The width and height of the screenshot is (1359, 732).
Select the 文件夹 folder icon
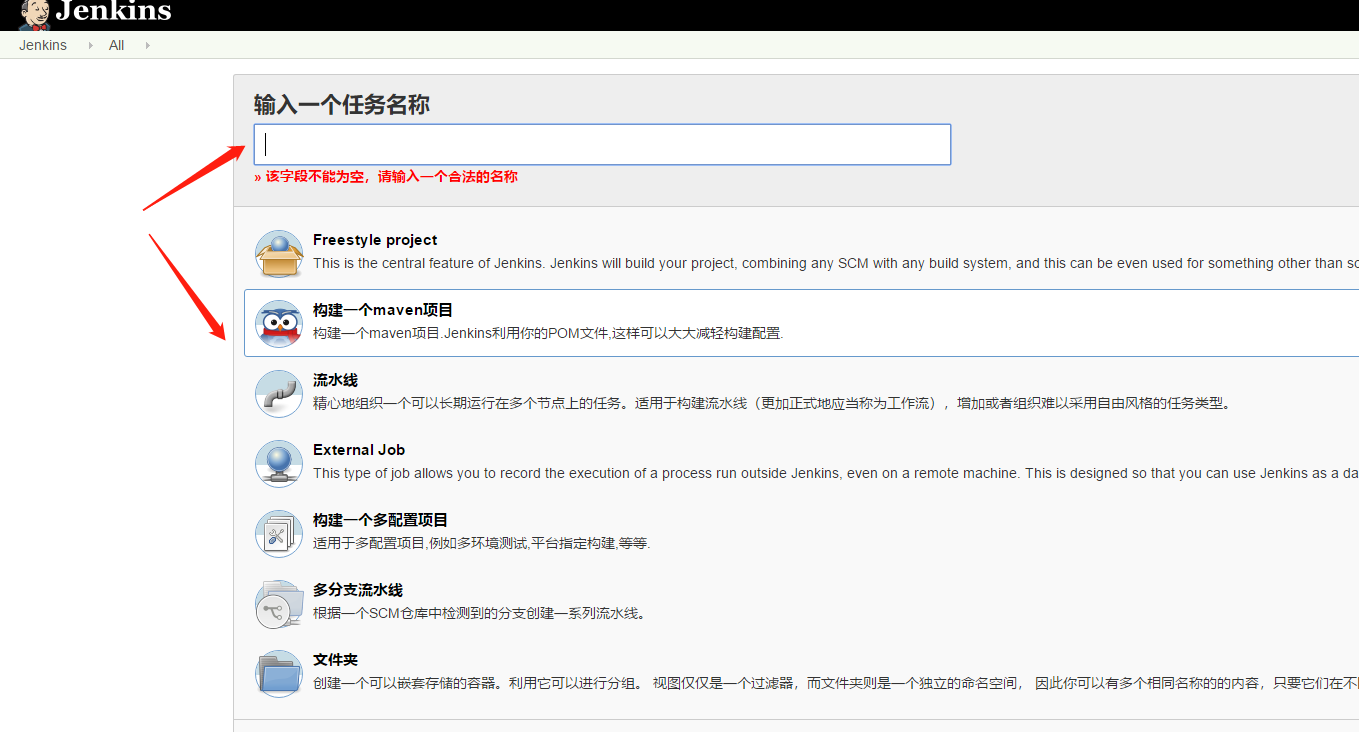point(279,674)
